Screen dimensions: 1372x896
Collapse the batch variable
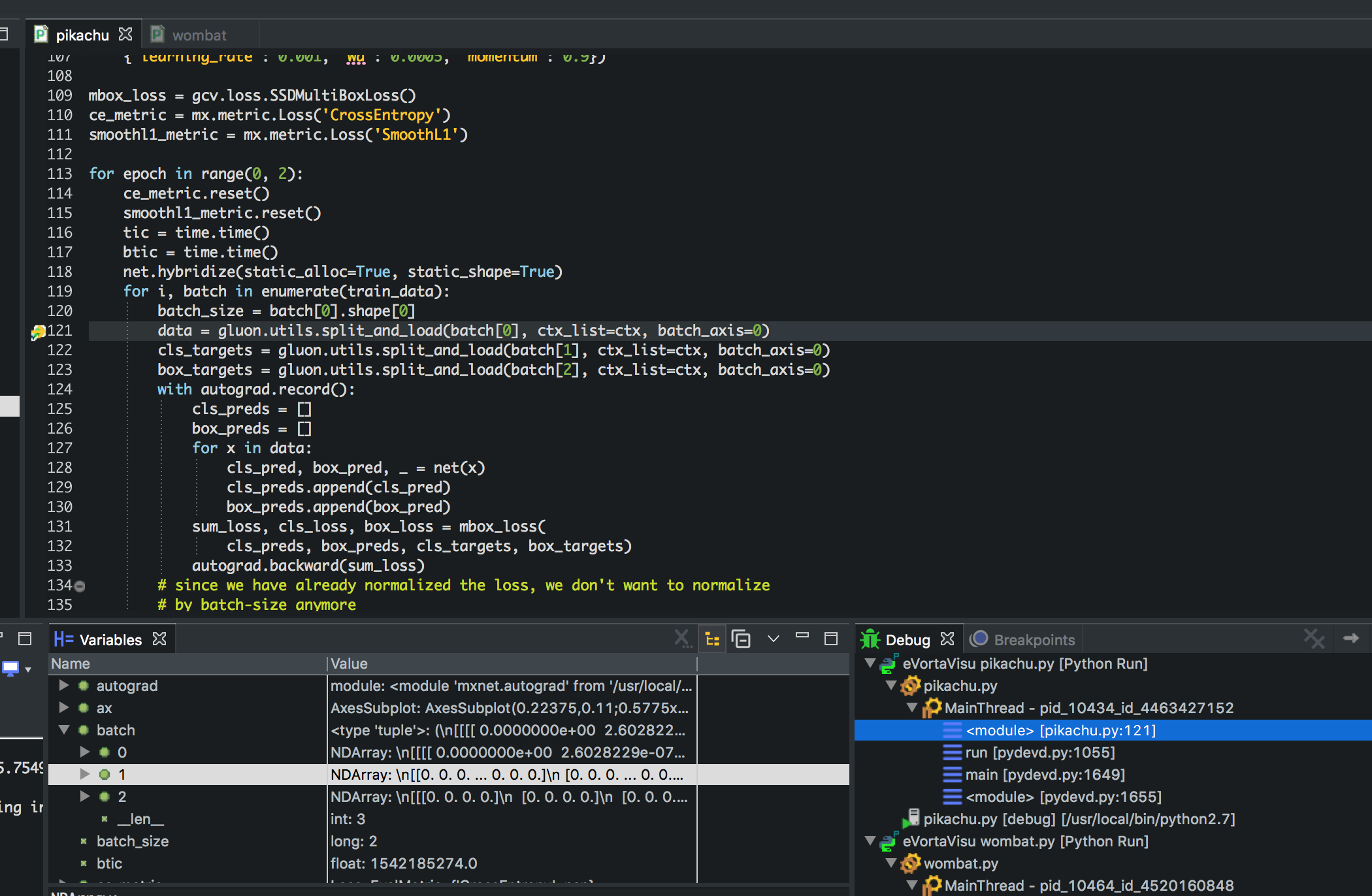(63, 729)
